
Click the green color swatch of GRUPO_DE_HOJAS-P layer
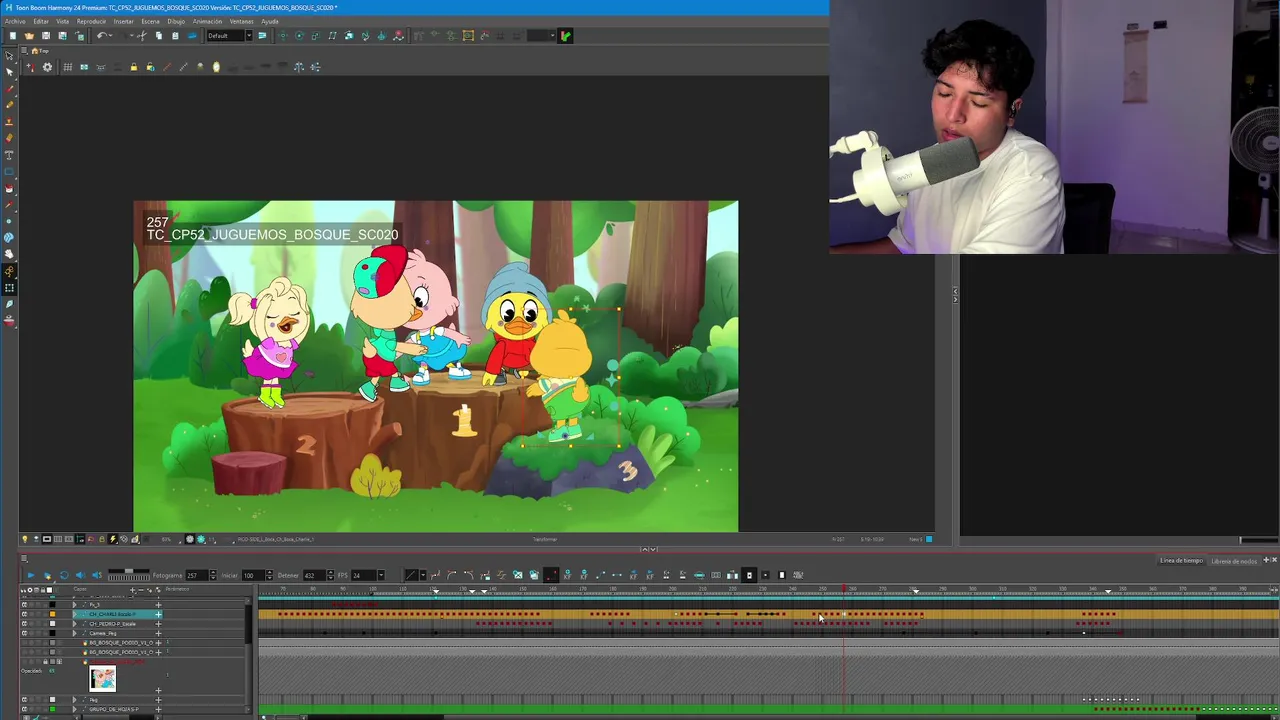pos(52,709)
